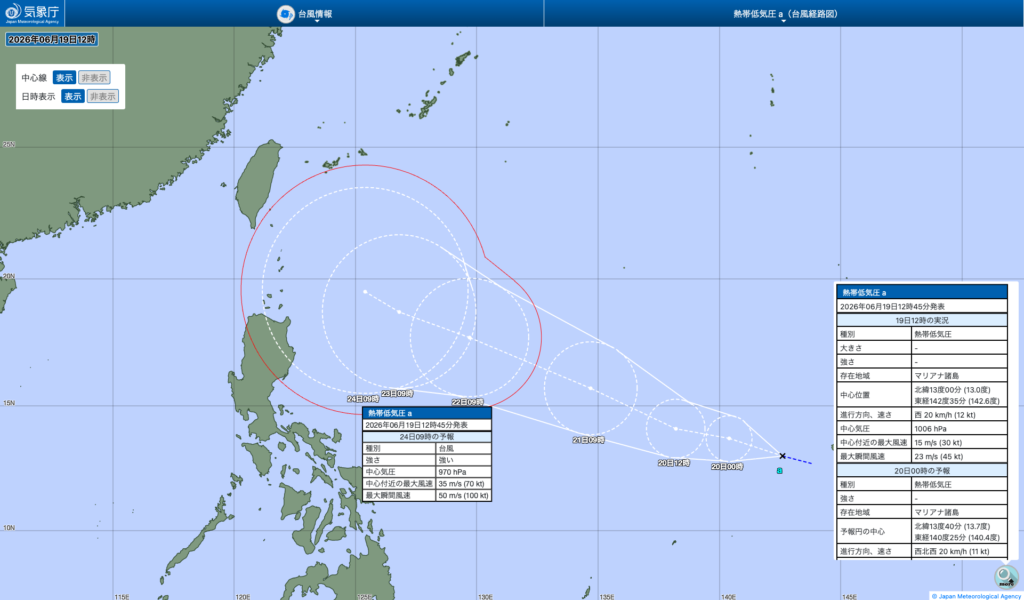Click the Japan Meteorological Agency logo

(x=33, y=13)
